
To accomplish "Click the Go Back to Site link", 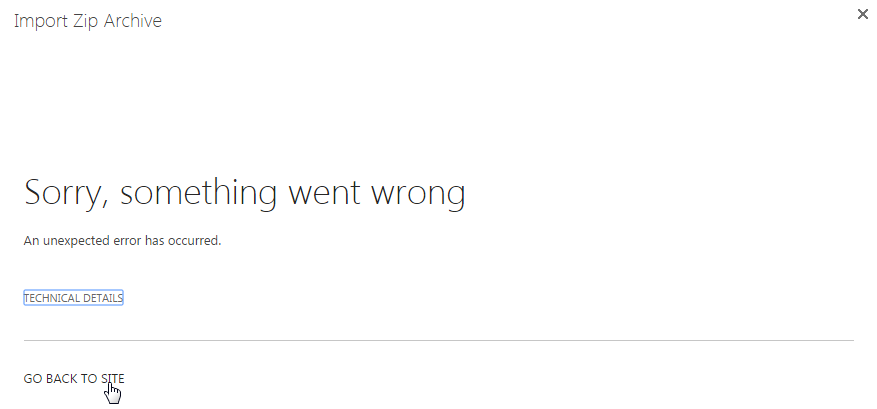I will pos(74,378).
